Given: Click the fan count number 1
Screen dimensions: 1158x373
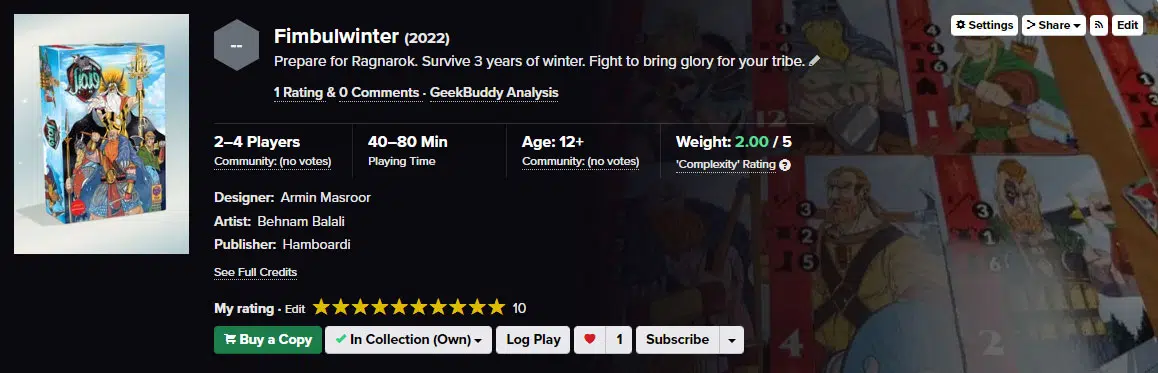Looking at the screenshot, I should point(620,340).
